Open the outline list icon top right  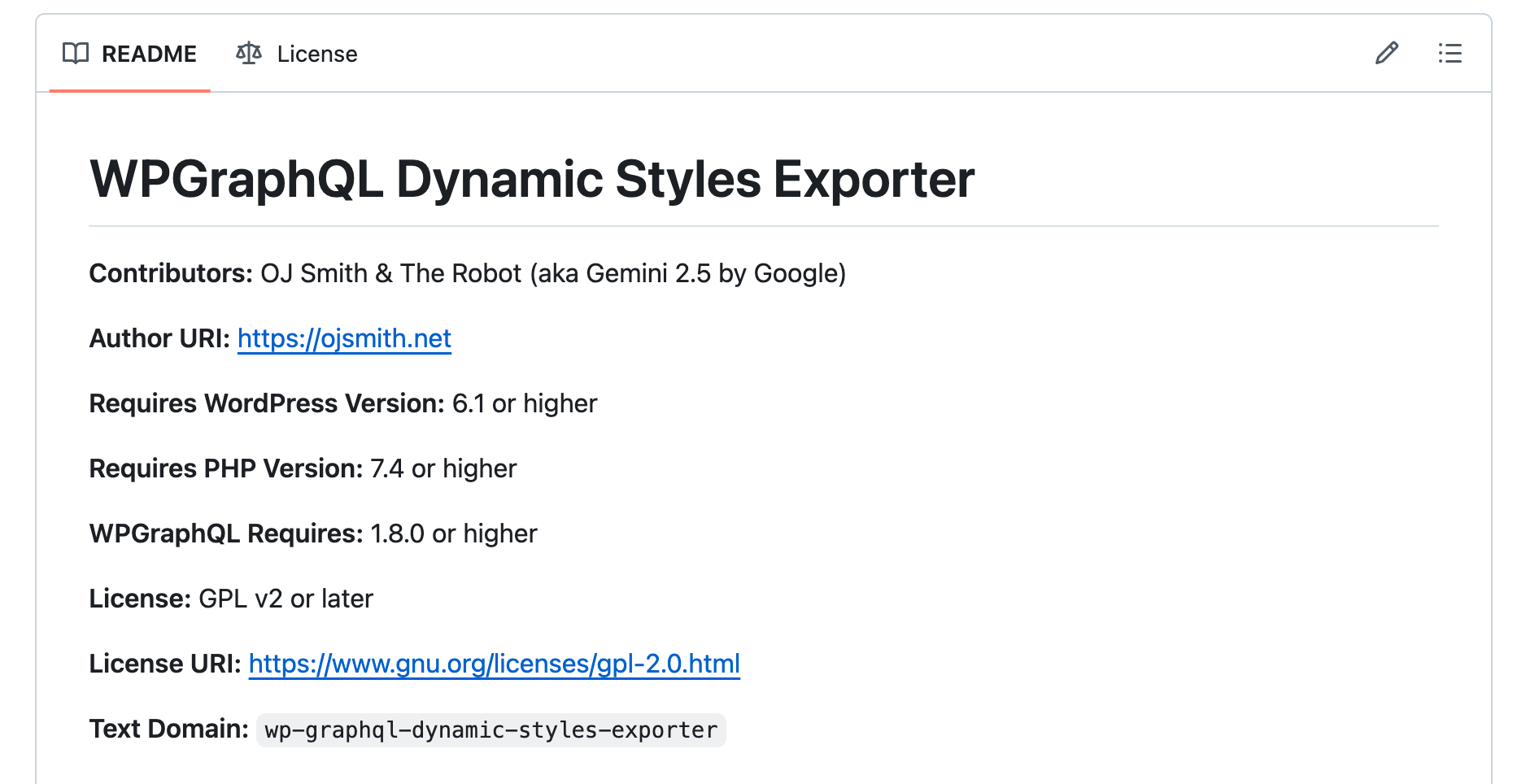[x=1450, y=54]
